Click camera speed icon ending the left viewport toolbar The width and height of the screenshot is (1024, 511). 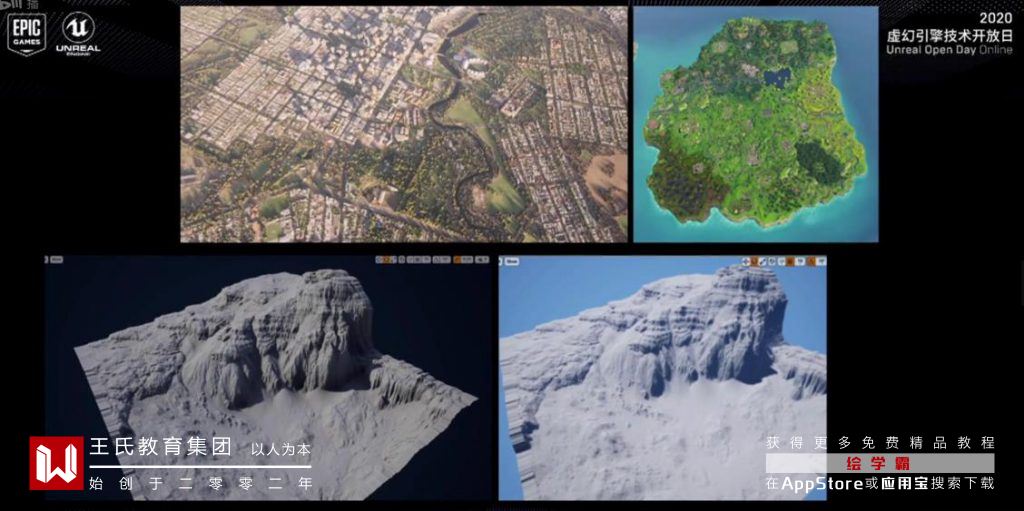(481, 259)
